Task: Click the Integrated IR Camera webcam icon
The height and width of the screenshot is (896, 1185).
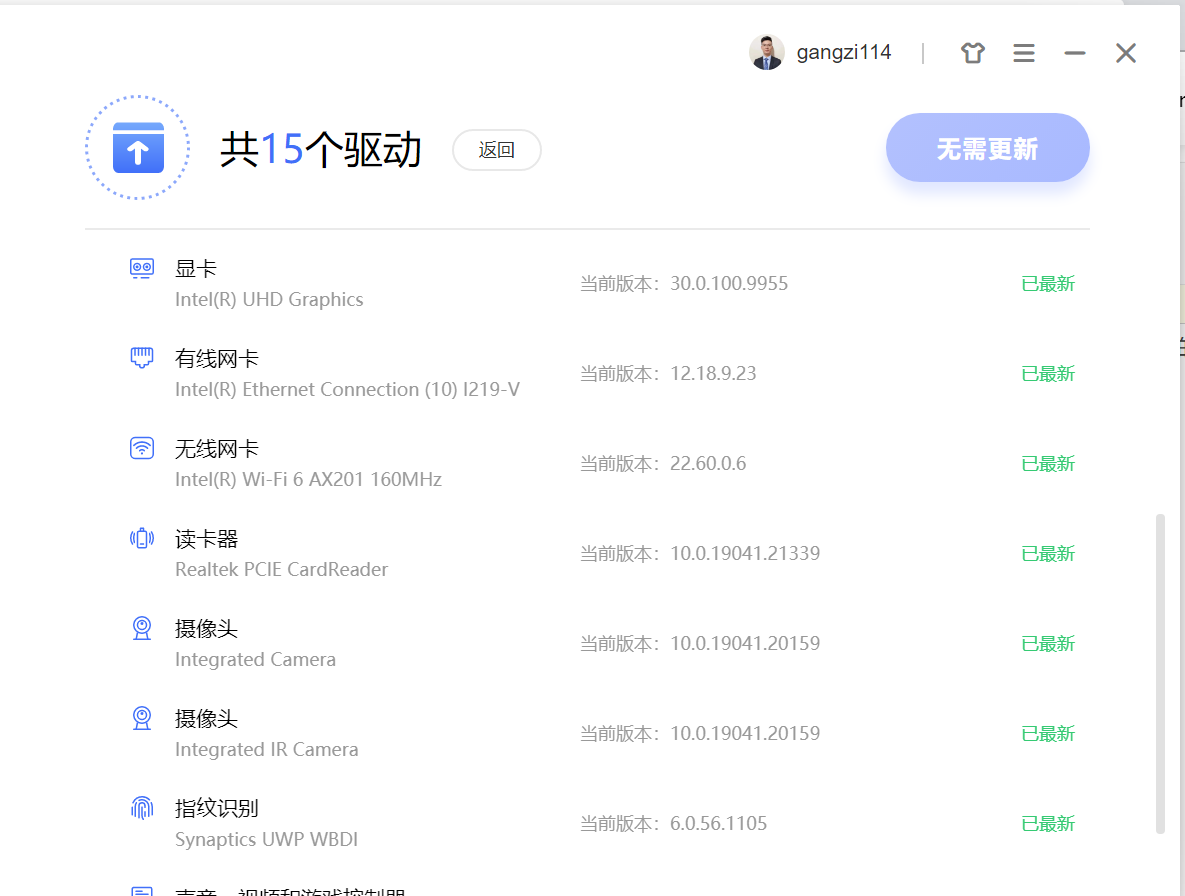Action: (x=142, y=718)
